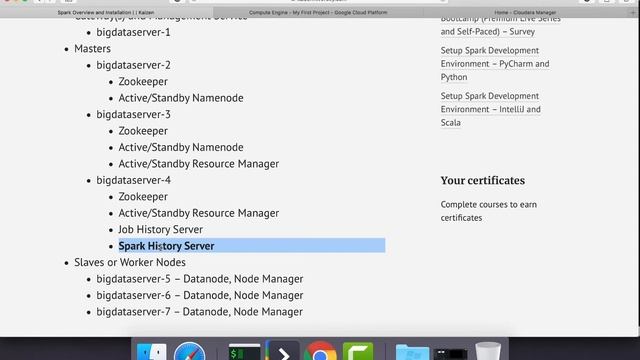The width and height of the screenshot is (640, 360).
Task: Open Setup Spark Development Environment IntelliJ link
Action: click(x=491, y=109)
